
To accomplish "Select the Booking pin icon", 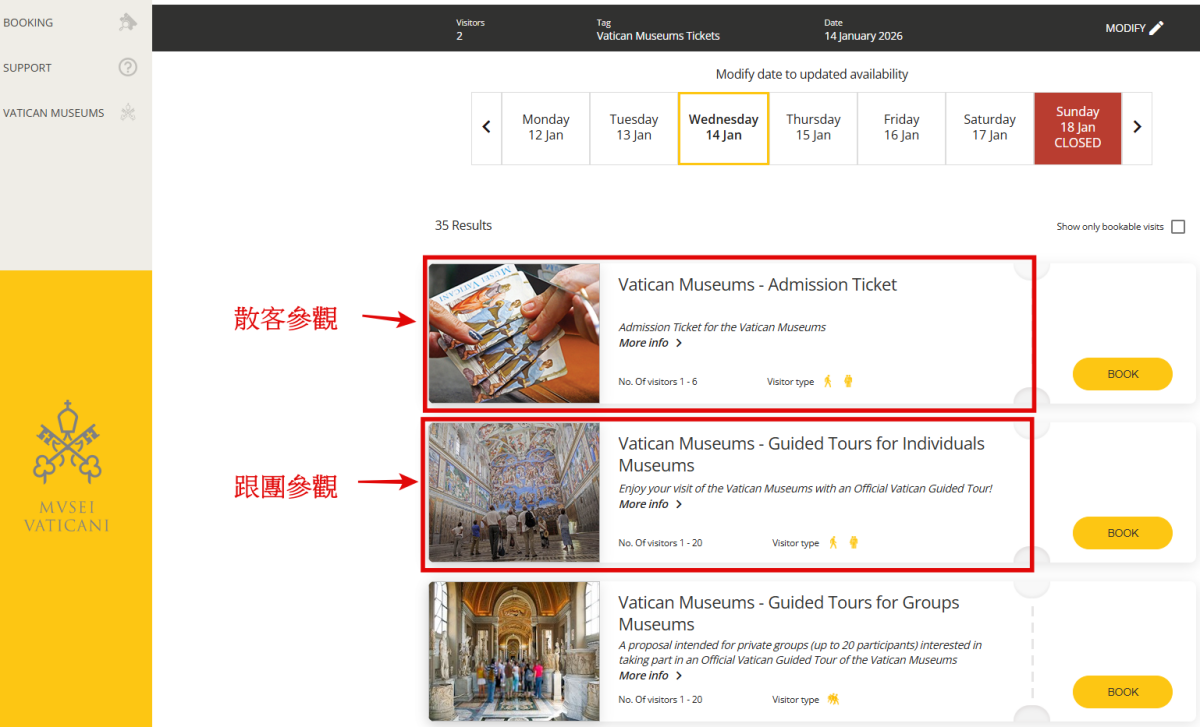I will tap(129, 22).
